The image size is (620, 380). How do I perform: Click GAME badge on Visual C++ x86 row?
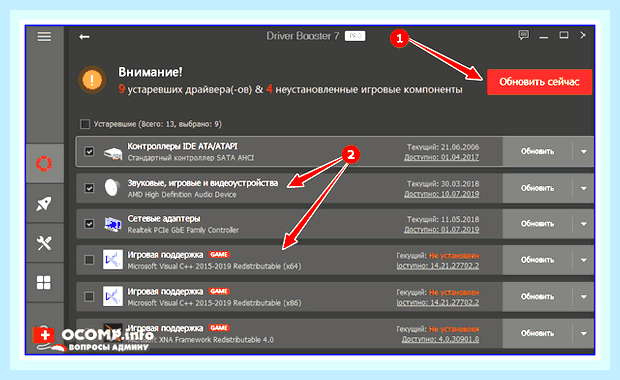[219, 291]
